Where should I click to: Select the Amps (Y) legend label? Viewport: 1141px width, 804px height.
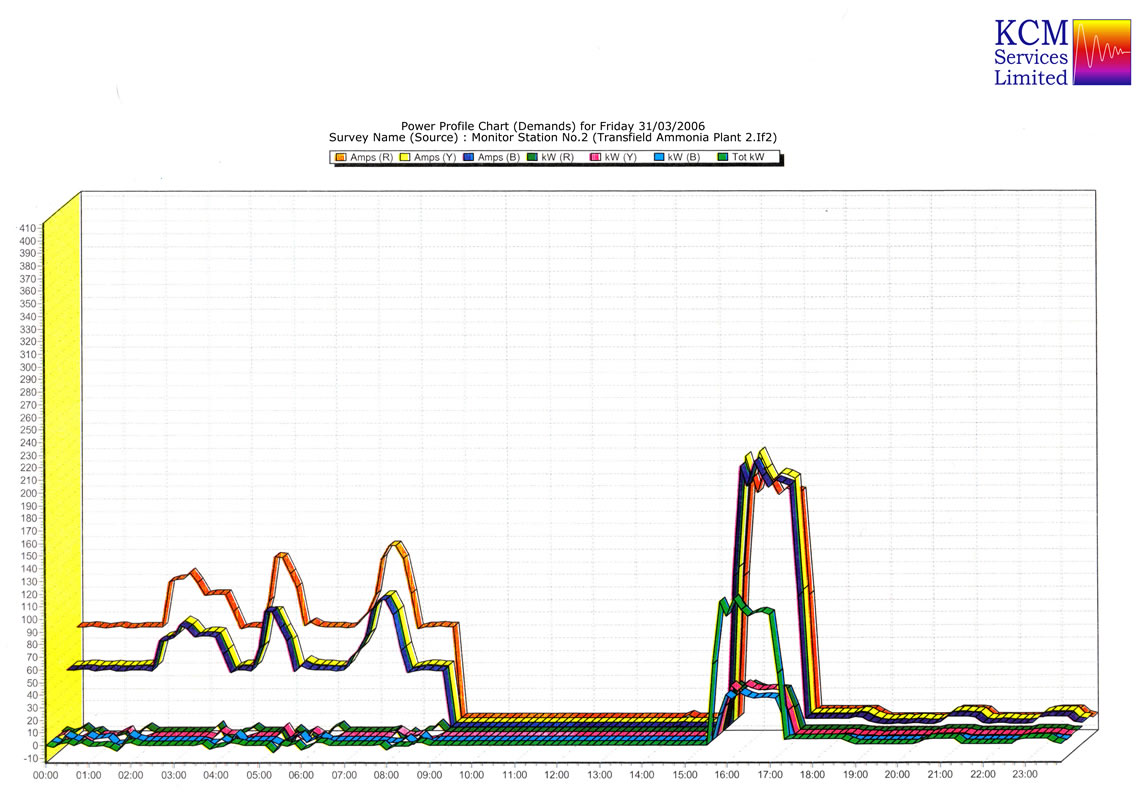pos(435,157)
